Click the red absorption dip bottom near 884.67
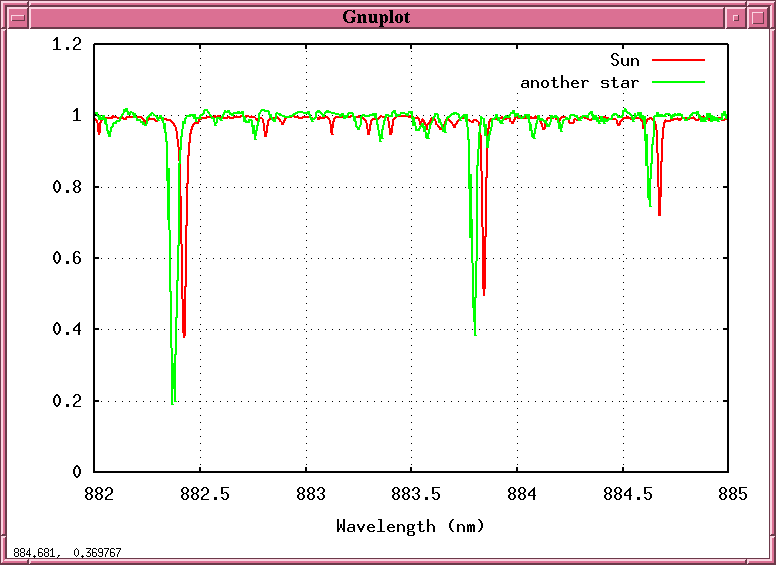 [659, 212]
